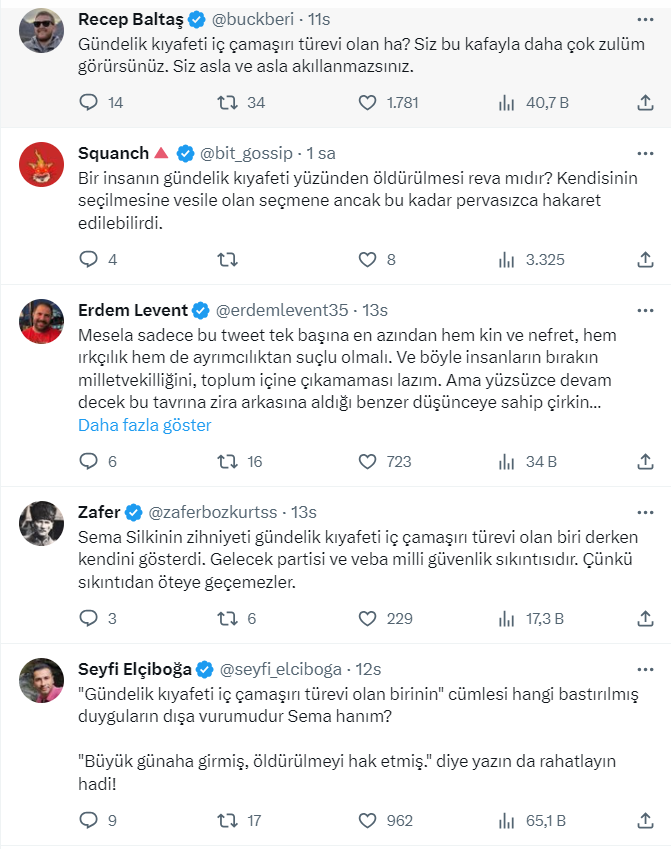Open Zafer's display name profile
This screenshot has width=671, height=849.
pyautogui.click(x=98, y=512)
